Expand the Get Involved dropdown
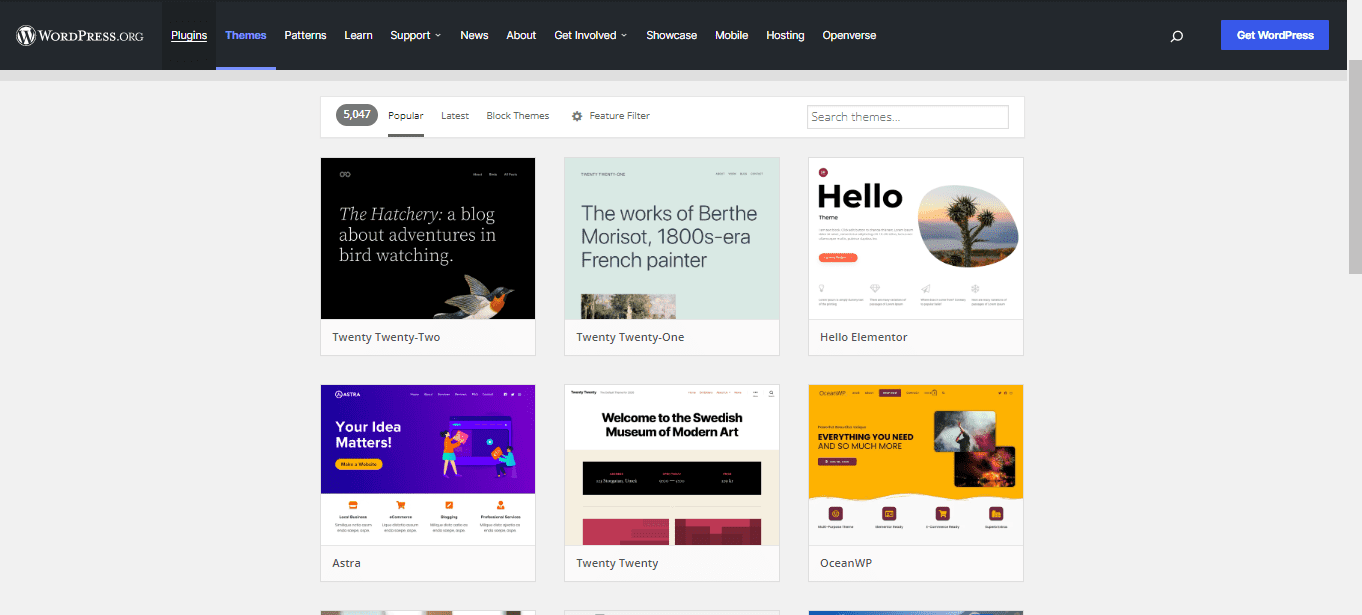Image resolution: width=1362 pixels, height=615 pixels. tap(591, 35)
